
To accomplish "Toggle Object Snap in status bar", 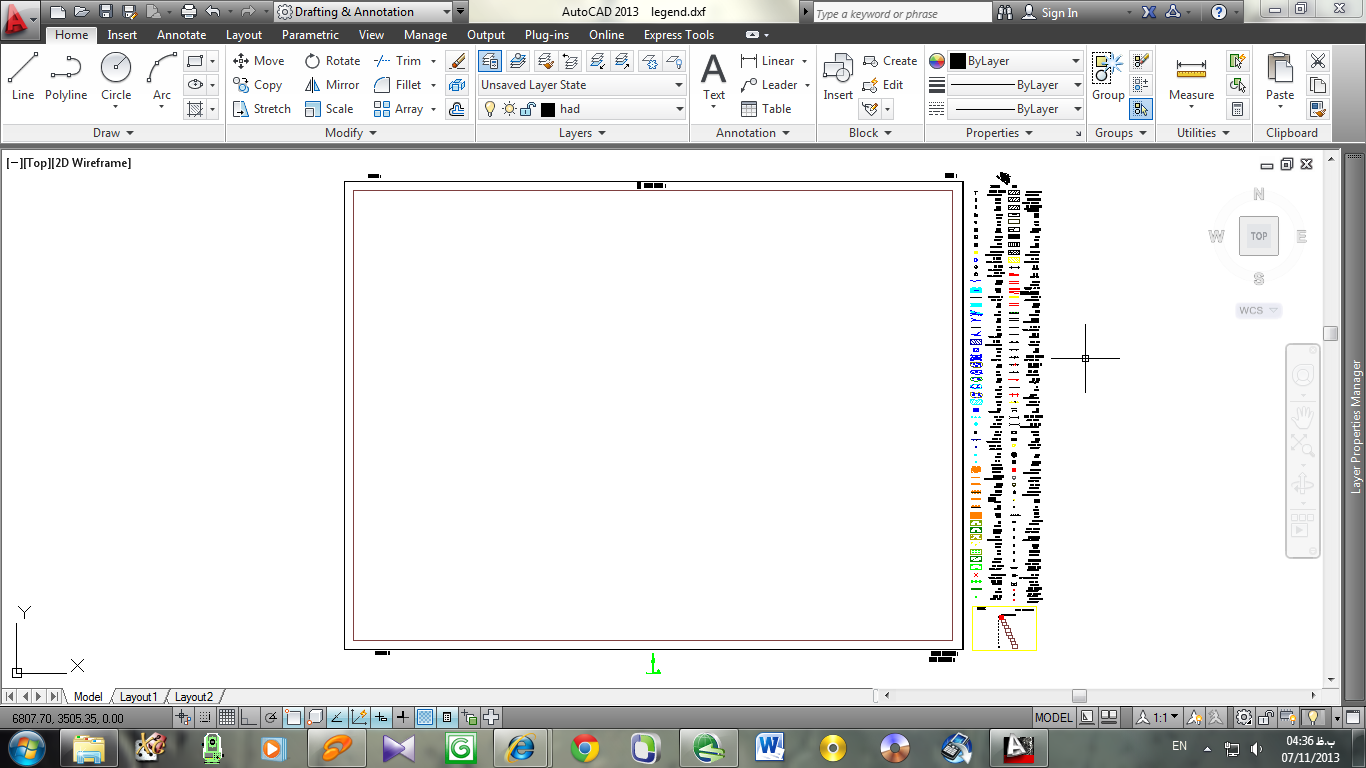I will coord(293,717).
